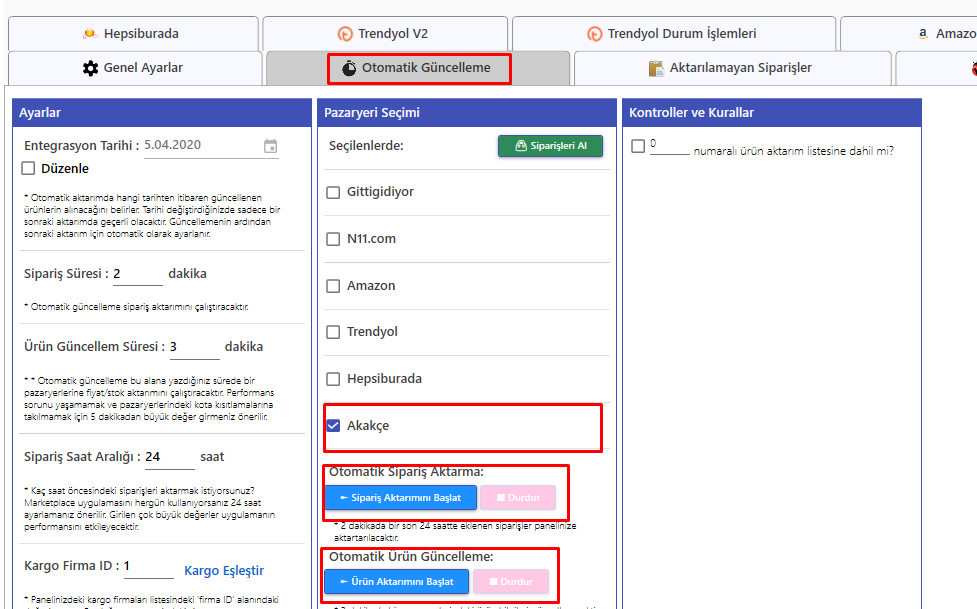
Task: Click the Otomatik Sipariş Aktarma: label
Action: tap(406, 472)
